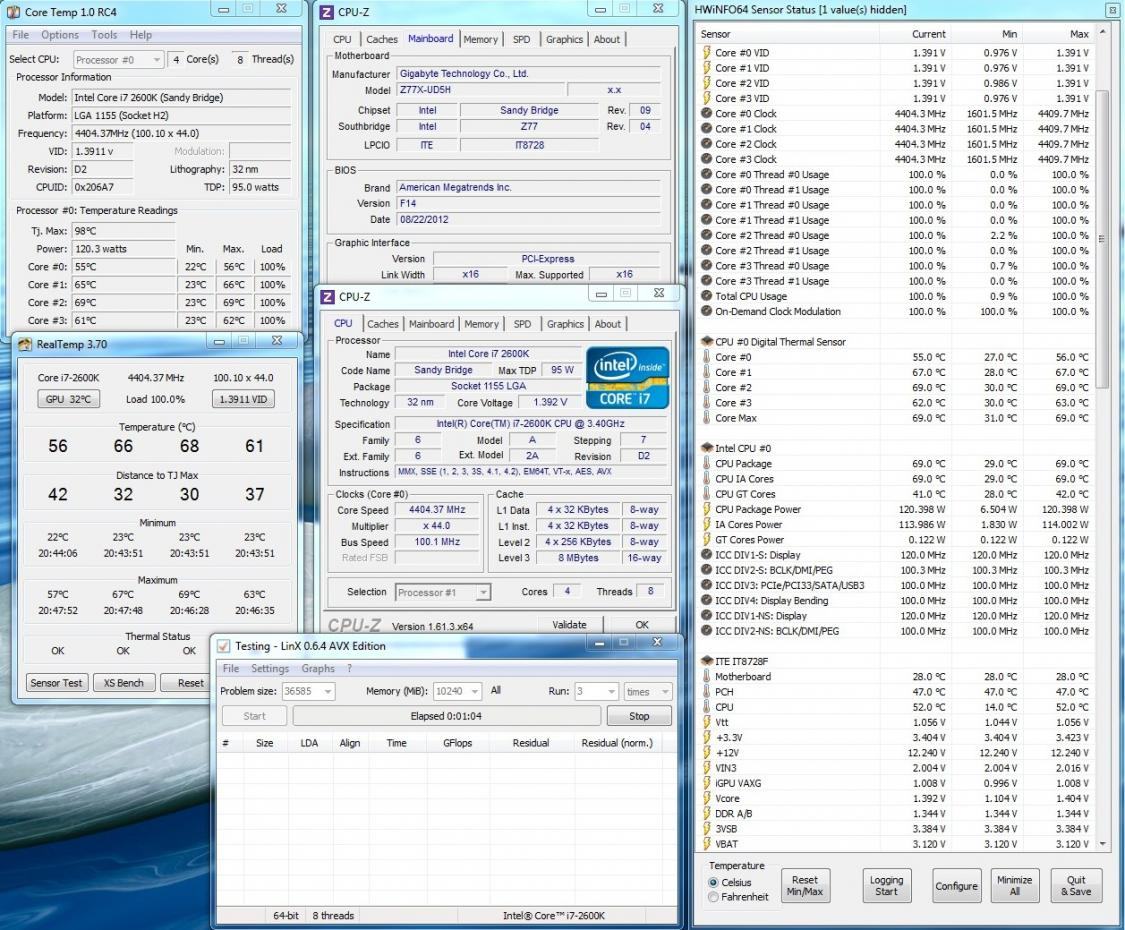Click the RealTemp 1.3911 VID button
The height and width of the screenshot is (930, 1125).
243,399
